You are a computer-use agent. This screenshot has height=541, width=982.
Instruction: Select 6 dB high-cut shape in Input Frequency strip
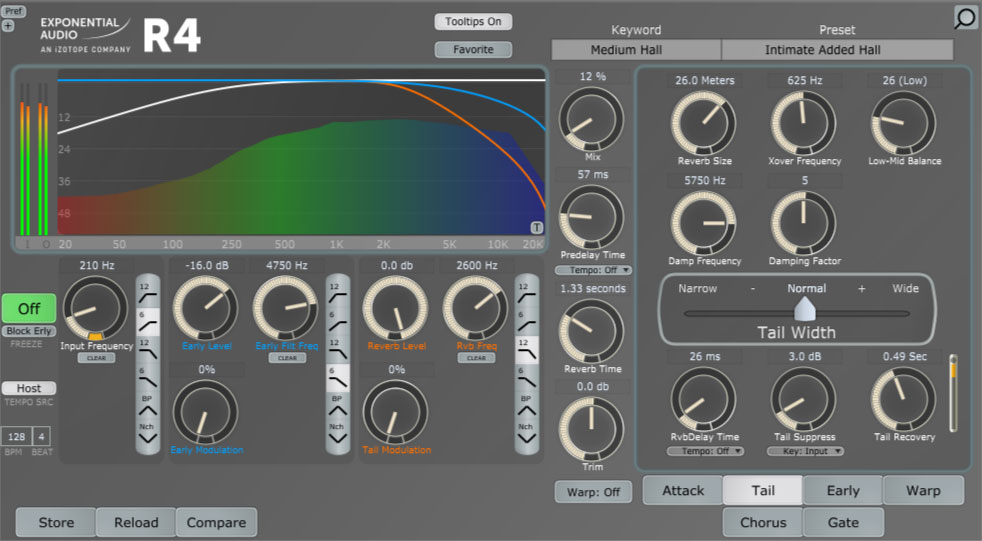[148, 378]
